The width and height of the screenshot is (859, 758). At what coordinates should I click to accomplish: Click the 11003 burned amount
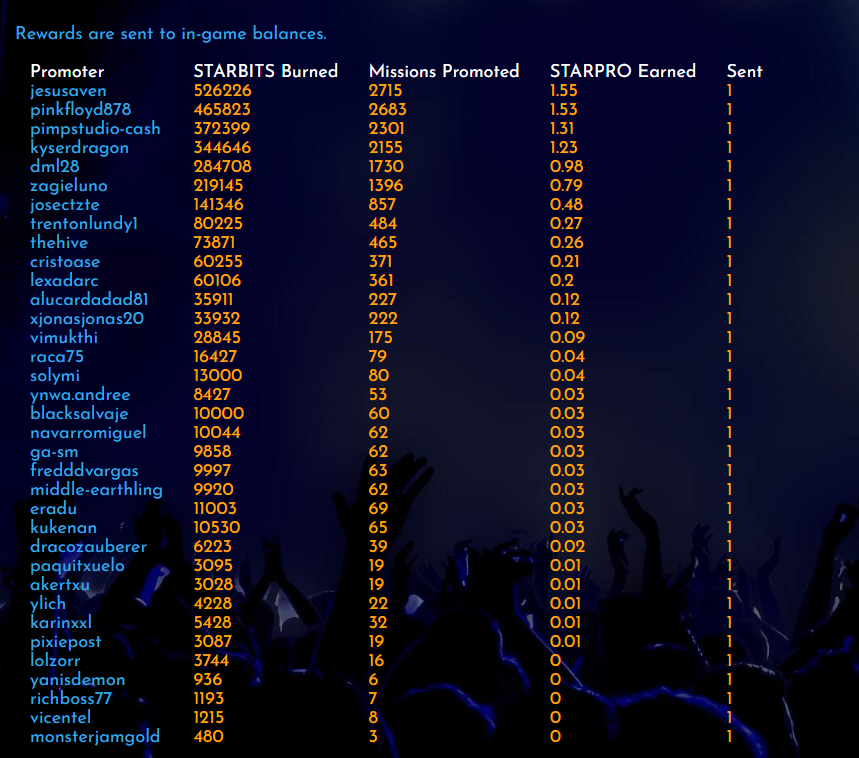[x=215, y=509]
